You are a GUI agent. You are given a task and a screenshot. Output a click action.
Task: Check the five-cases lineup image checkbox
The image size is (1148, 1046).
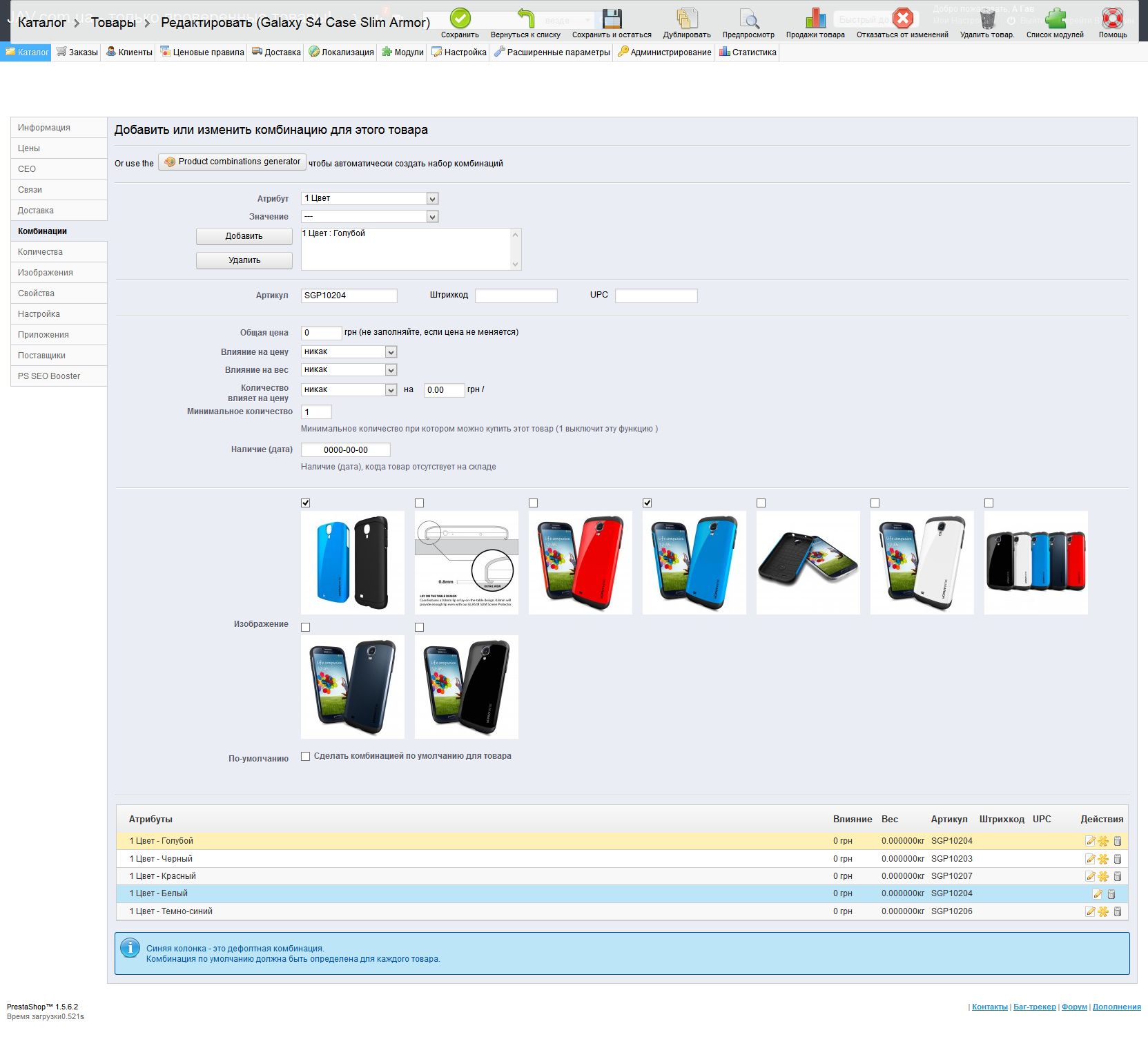tap(989, 503)
